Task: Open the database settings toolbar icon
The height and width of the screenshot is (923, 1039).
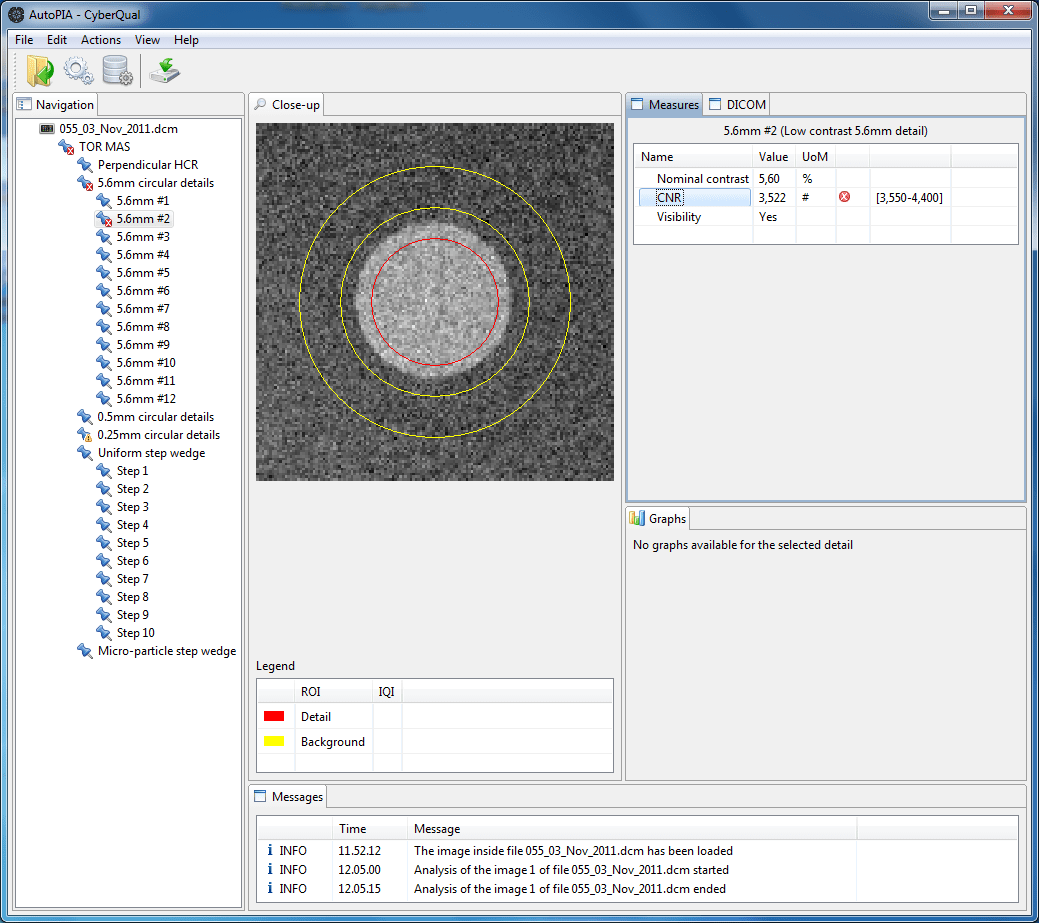Action: pyautogui.click(x=117, y=70)
